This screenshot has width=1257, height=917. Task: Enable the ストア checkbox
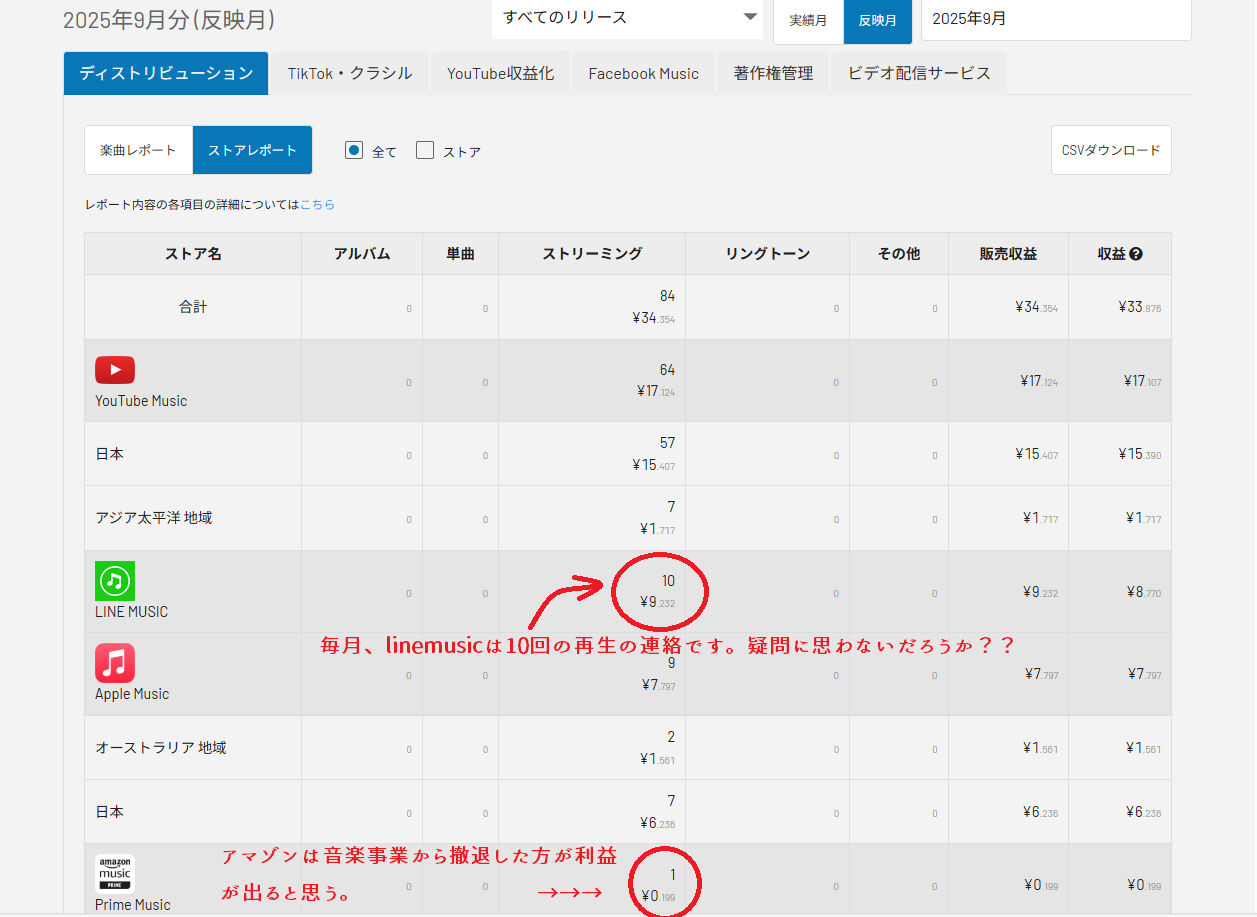coord(425,150)
